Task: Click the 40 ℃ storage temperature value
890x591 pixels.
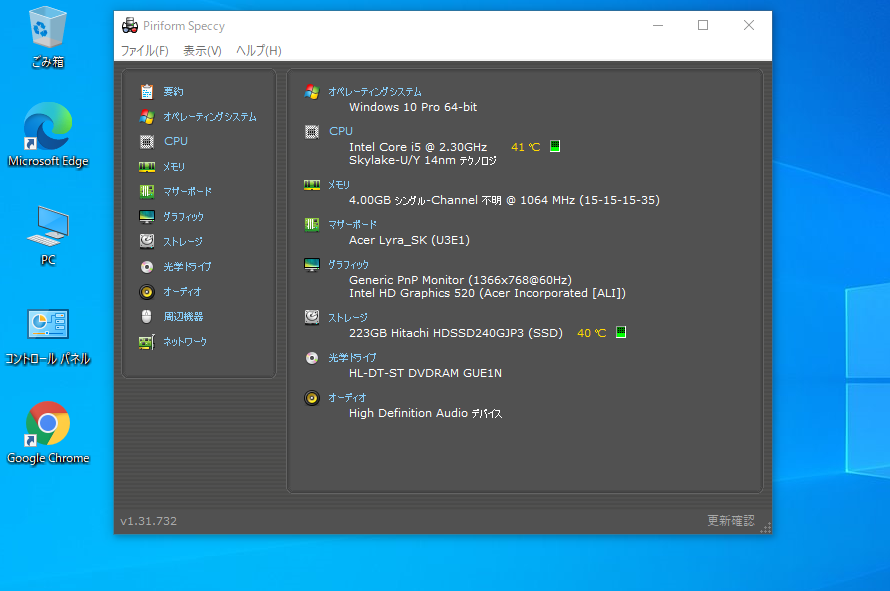Action: tap(591, 333)
